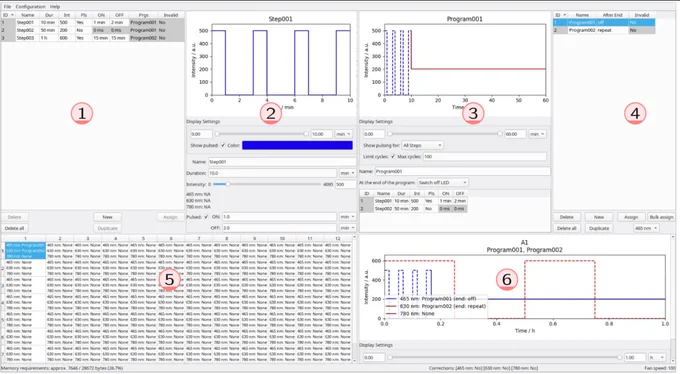This screenshot has height=374, width=680.
Task: Click Delete all below the programs list
Action: [x=566, y=228]
